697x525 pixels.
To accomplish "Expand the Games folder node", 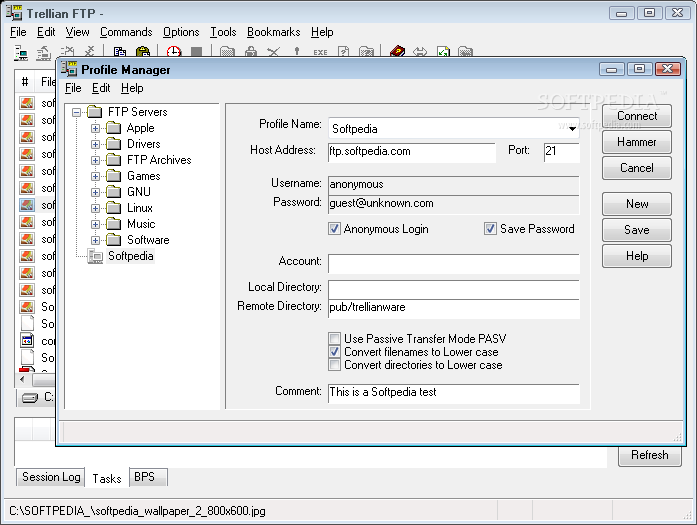I will tap(95, 176).
